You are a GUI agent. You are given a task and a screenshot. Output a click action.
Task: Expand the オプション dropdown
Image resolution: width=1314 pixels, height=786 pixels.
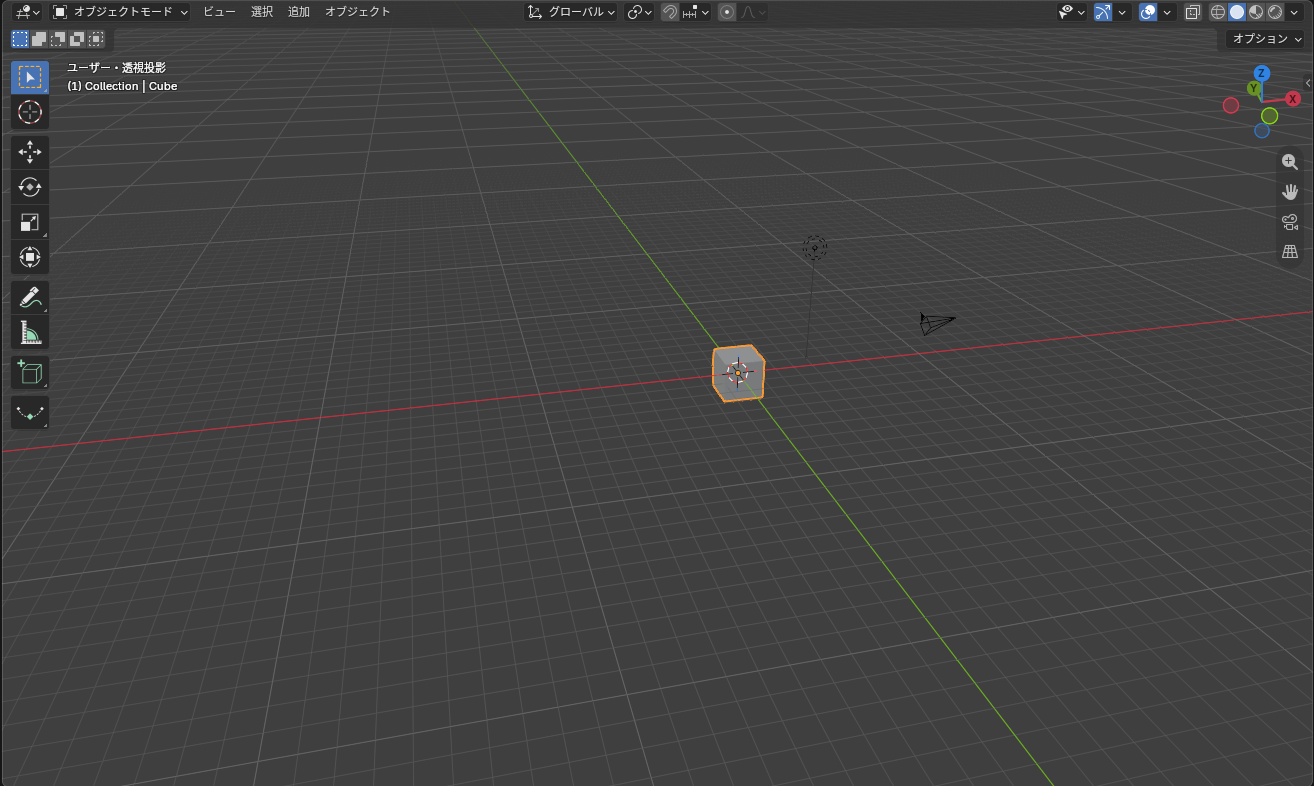coord(1266,39)
